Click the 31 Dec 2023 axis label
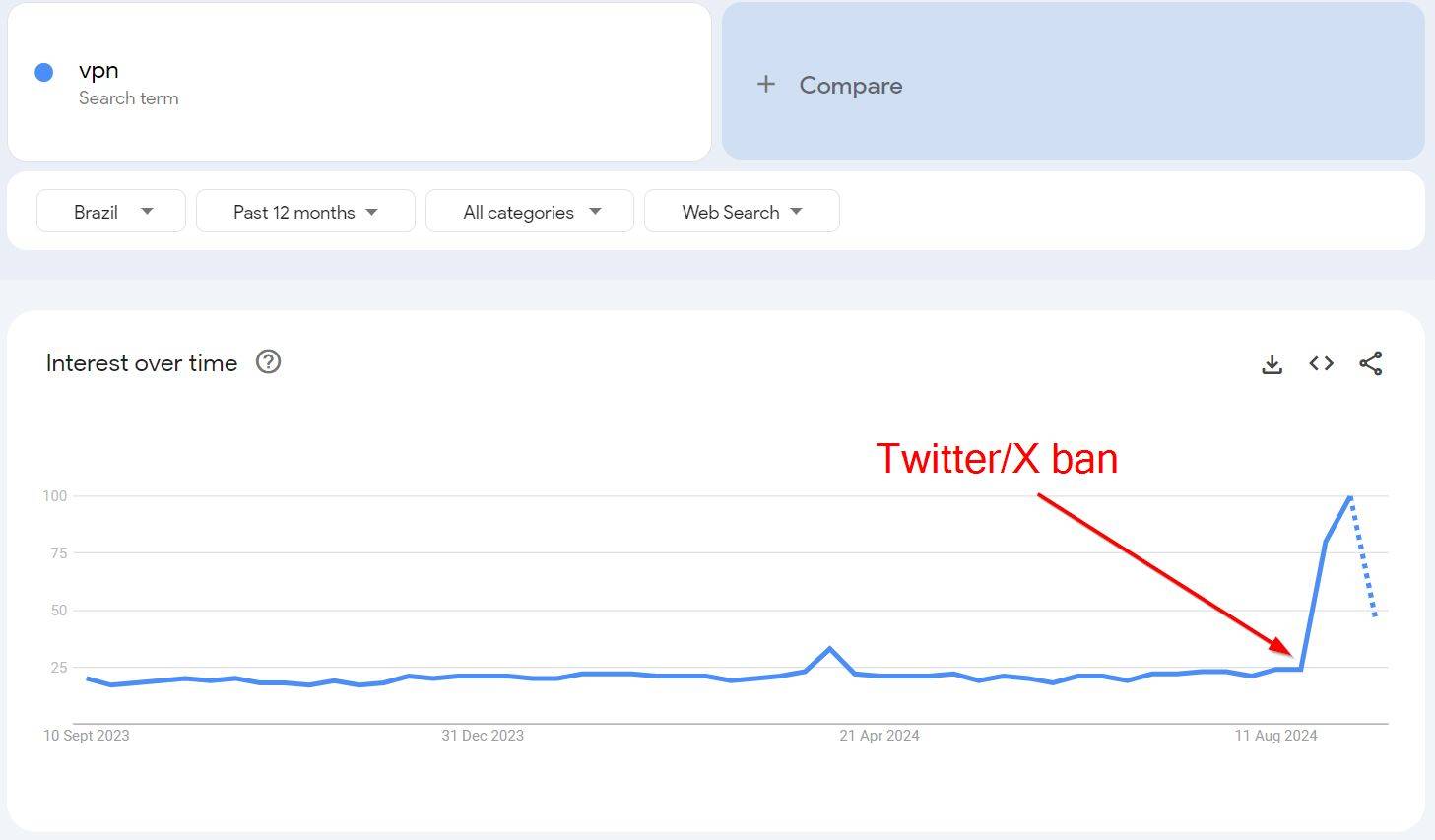1435x840 pixels. (483, 736)
